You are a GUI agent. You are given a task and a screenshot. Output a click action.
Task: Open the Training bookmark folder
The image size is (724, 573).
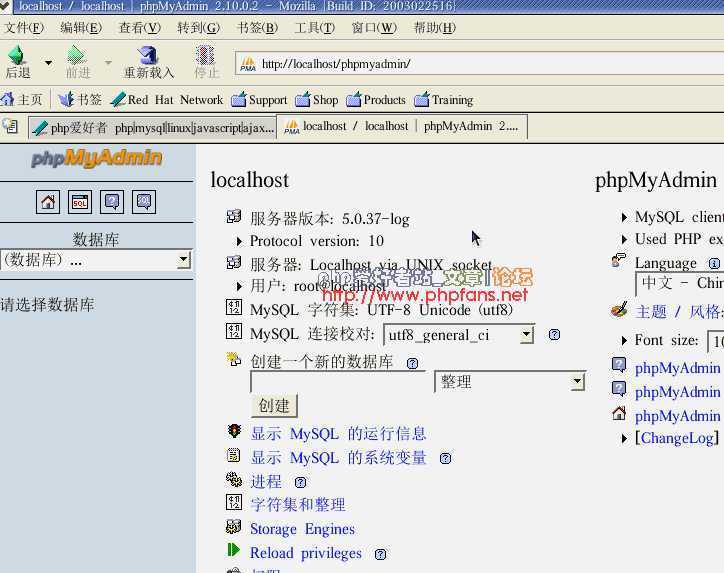(444, 99)
